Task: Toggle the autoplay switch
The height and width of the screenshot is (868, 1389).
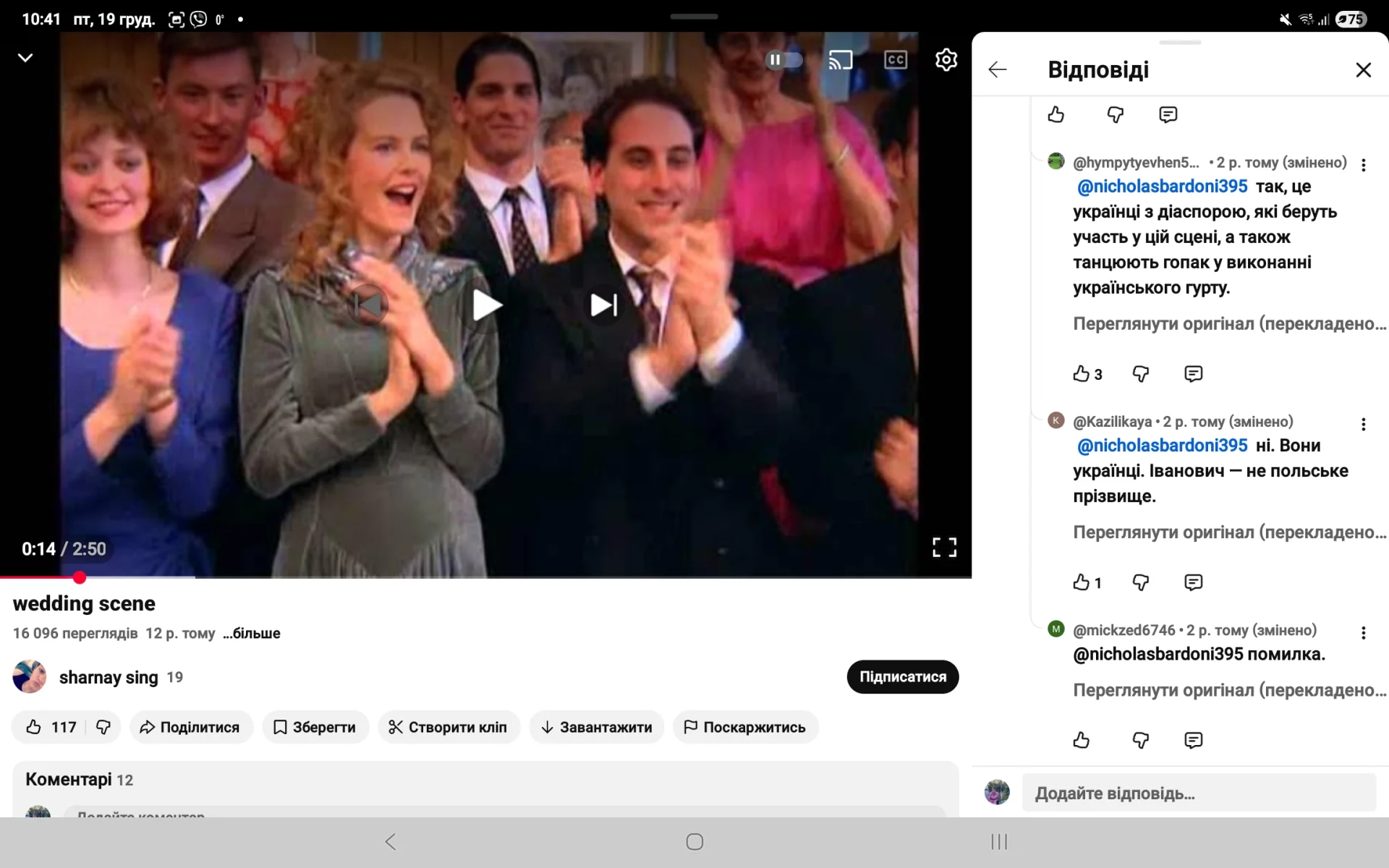Action: 784,60
